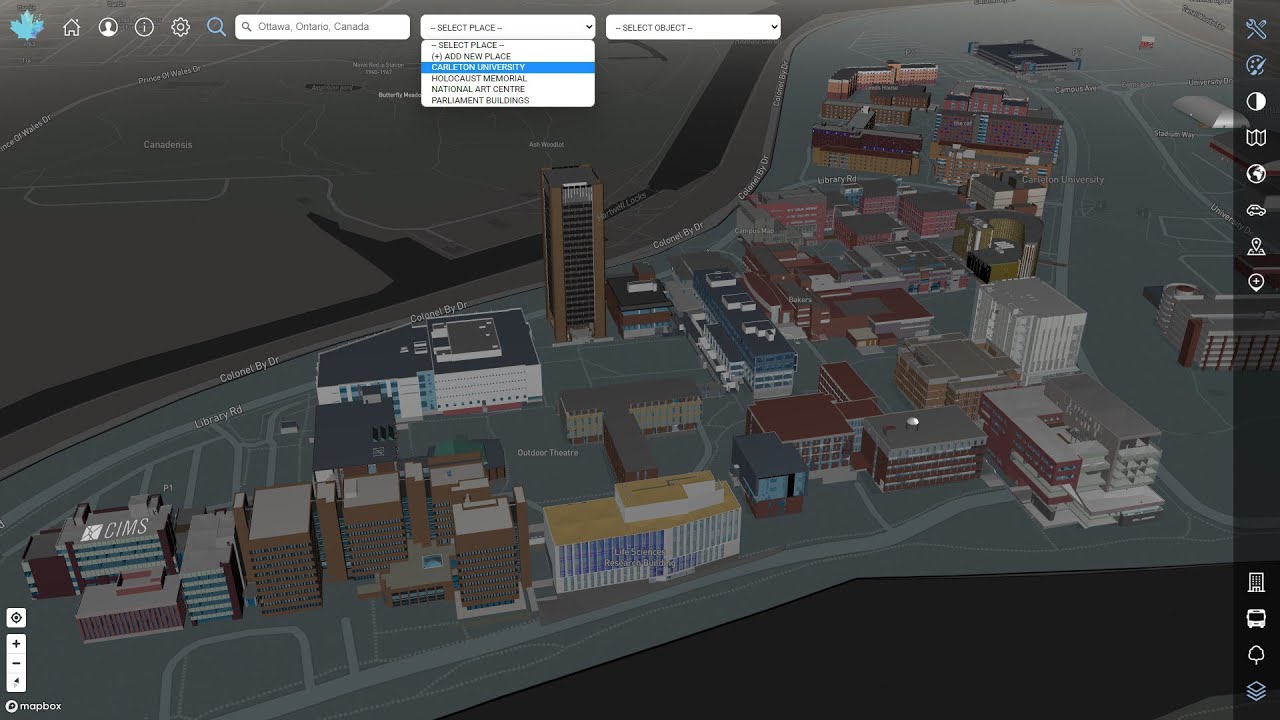This screenshot has width=1280, height=720.
Task: Open the color palette icon in sidebar
Action: (1256, 66)
